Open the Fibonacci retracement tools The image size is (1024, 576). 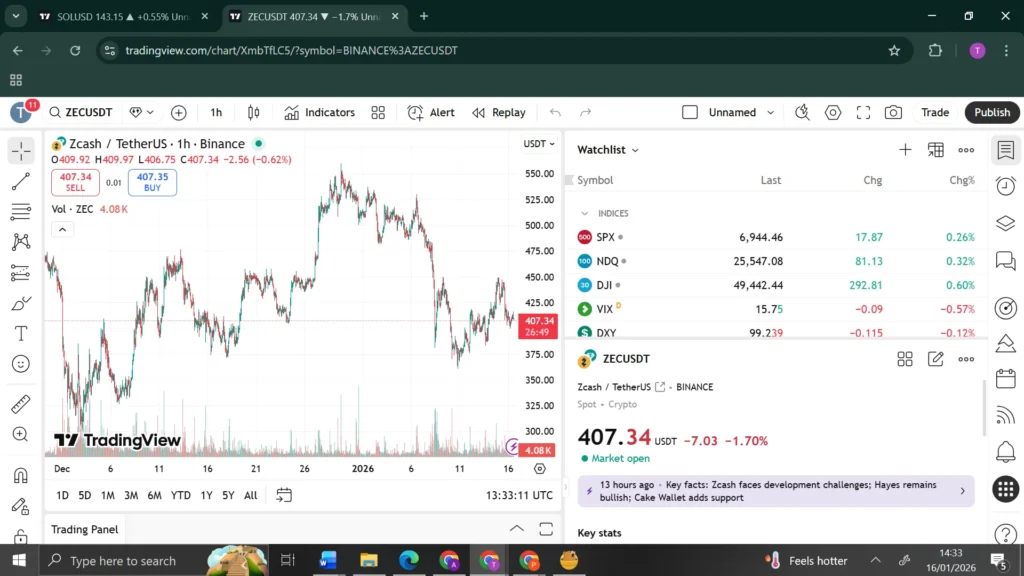point(21,212)
